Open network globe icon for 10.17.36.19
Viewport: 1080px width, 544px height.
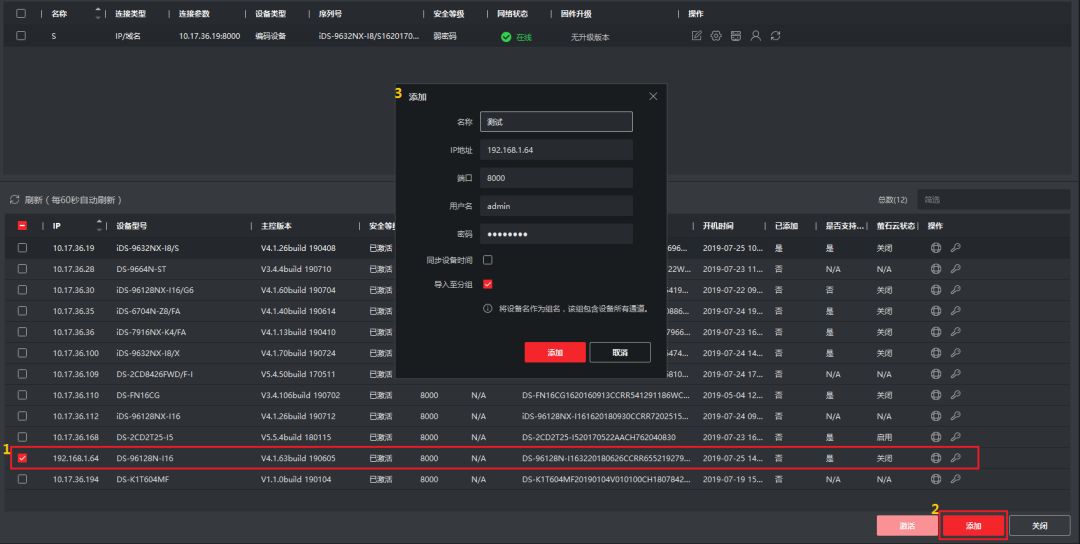pyautogui.click(x=936, y=248)
